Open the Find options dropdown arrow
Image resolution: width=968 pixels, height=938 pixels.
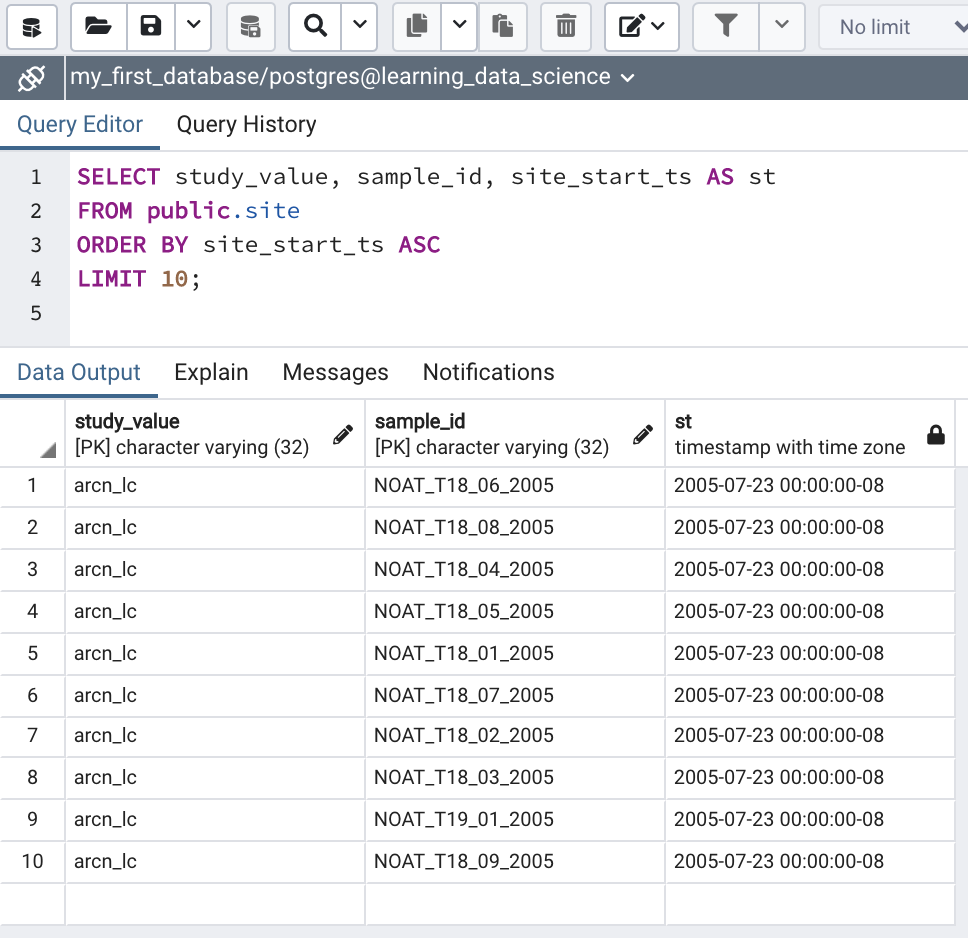(x=359, y=26)
